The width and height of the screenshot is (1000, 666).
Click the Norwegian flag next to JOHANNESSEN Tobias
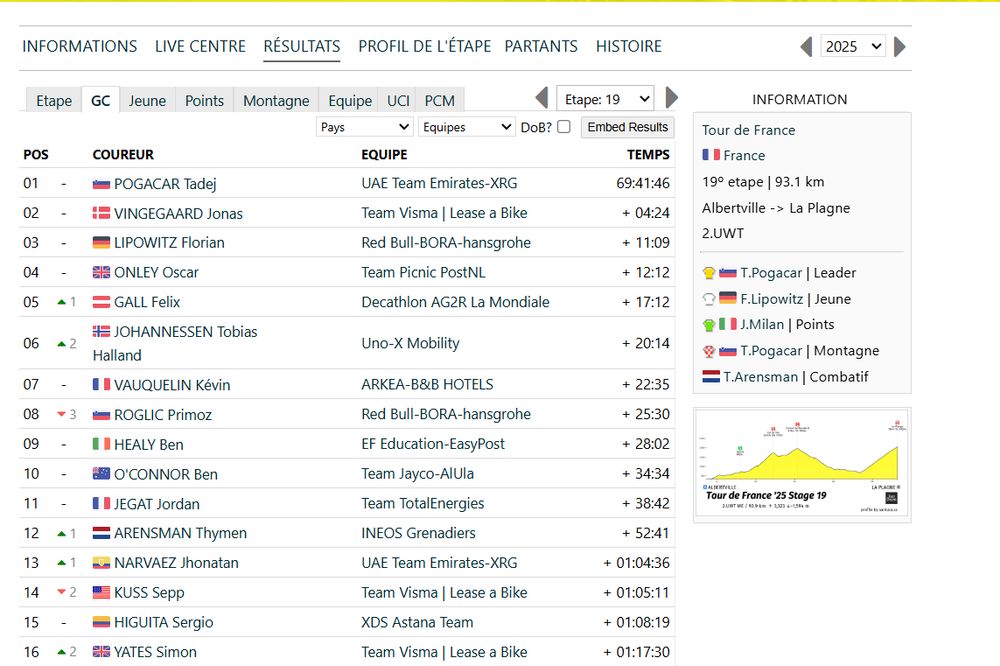[x=101, y=331]
